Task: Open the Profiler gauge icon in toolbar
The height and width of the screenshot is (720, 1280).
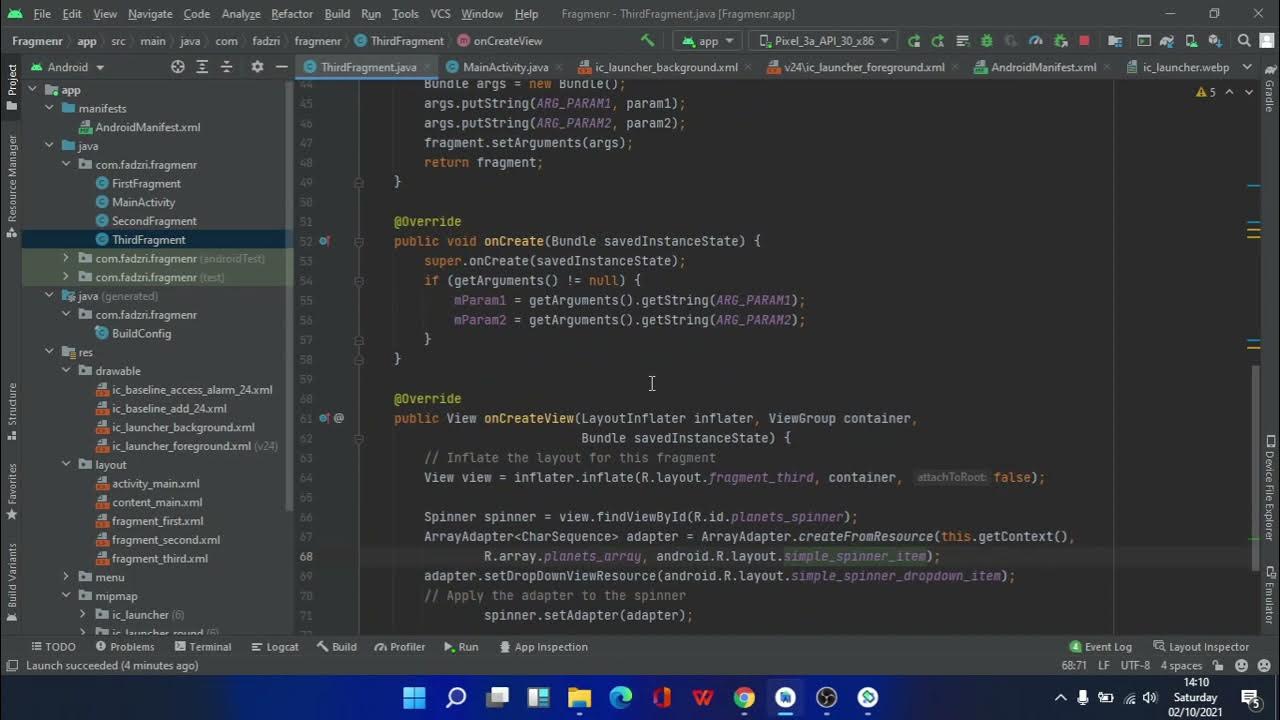Action: pos(1035,41)
